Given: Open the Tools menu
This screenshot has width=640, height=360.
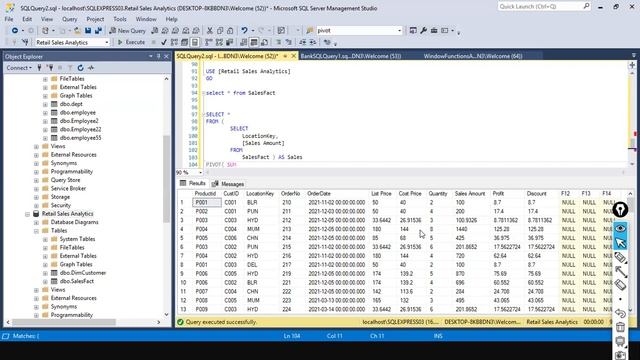Looking at the screenshot, I should [x=120, y=19].
